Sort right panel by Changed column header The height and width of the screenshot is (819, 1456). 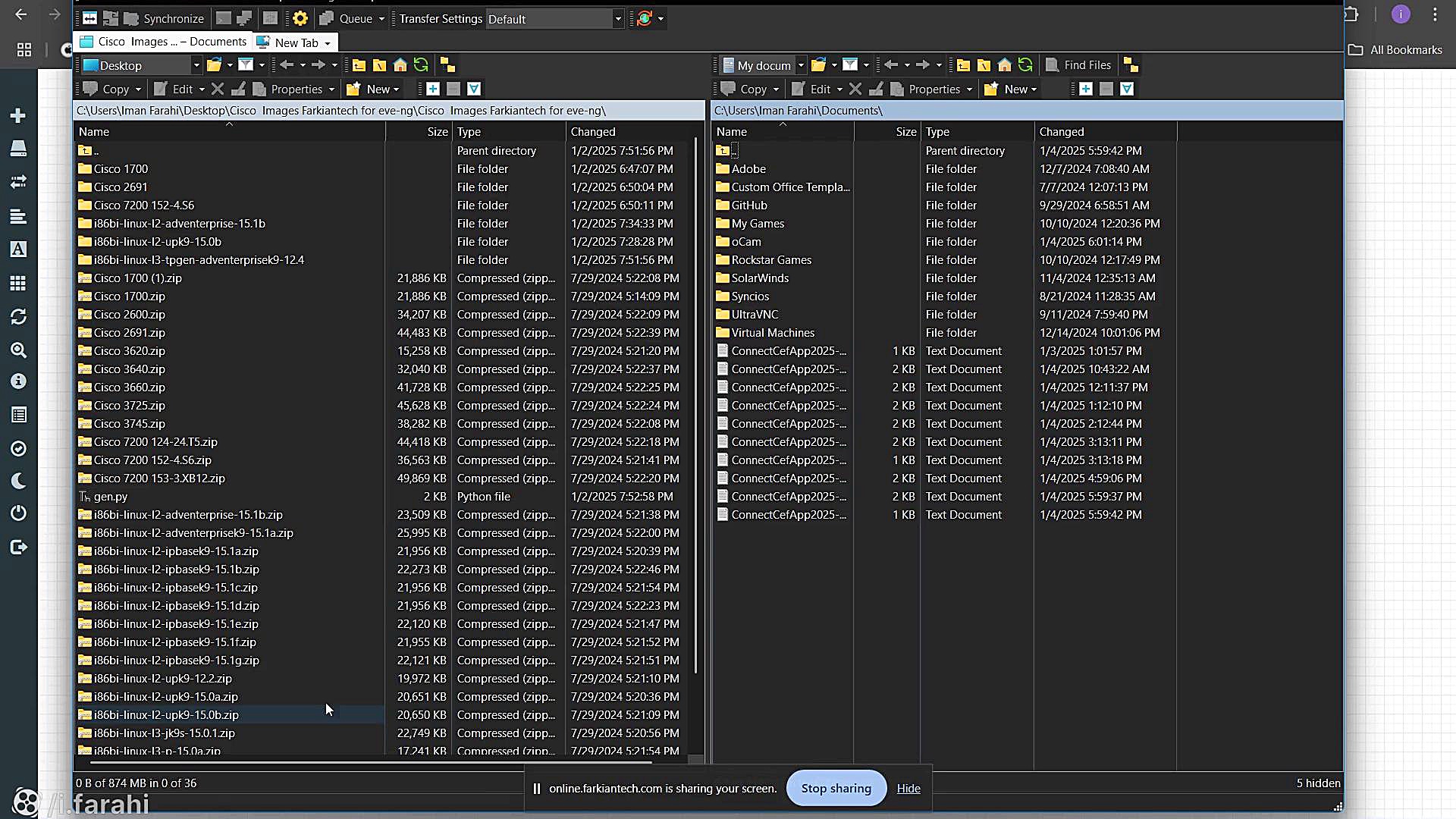1106,131
